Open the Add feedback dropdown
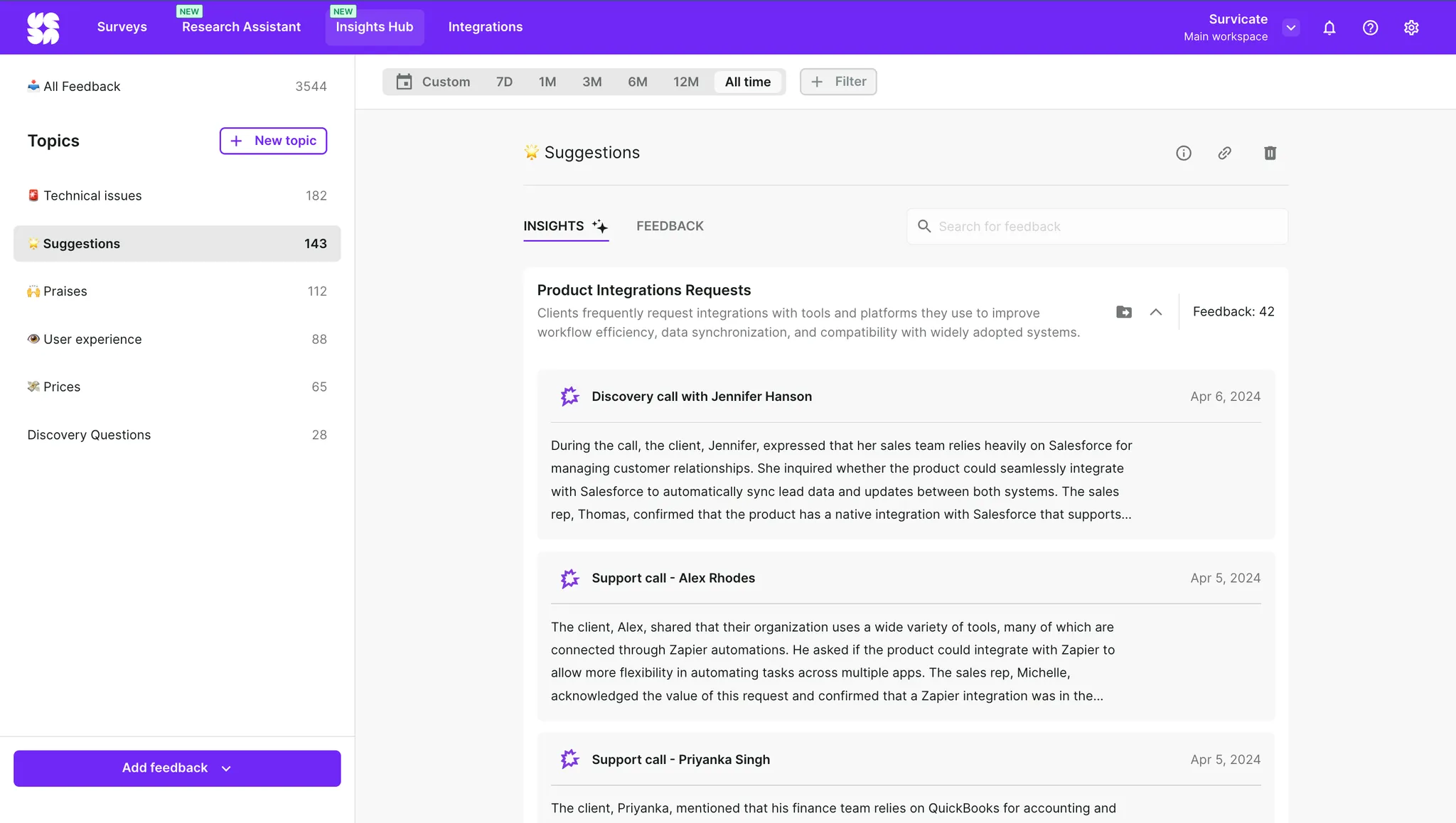 tap(177, 768)
